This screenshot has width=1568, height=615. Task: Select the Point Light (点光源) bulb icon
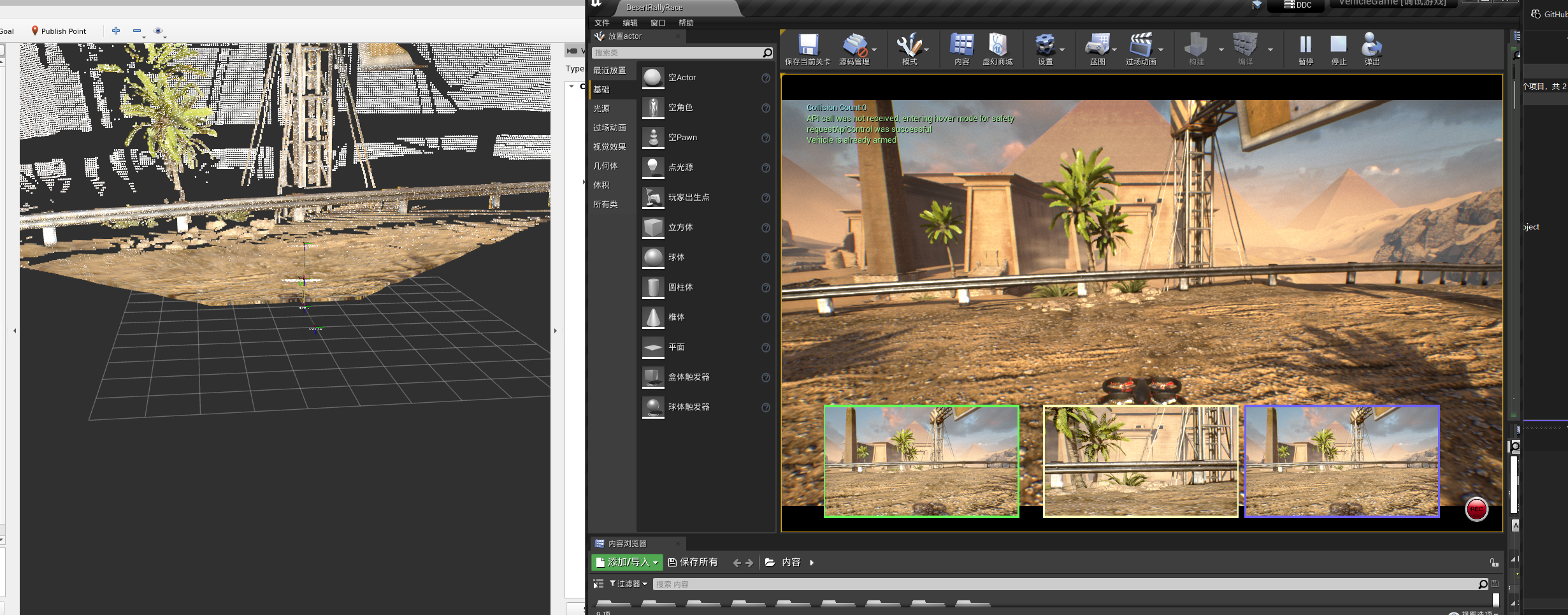[x=653, y=168]
